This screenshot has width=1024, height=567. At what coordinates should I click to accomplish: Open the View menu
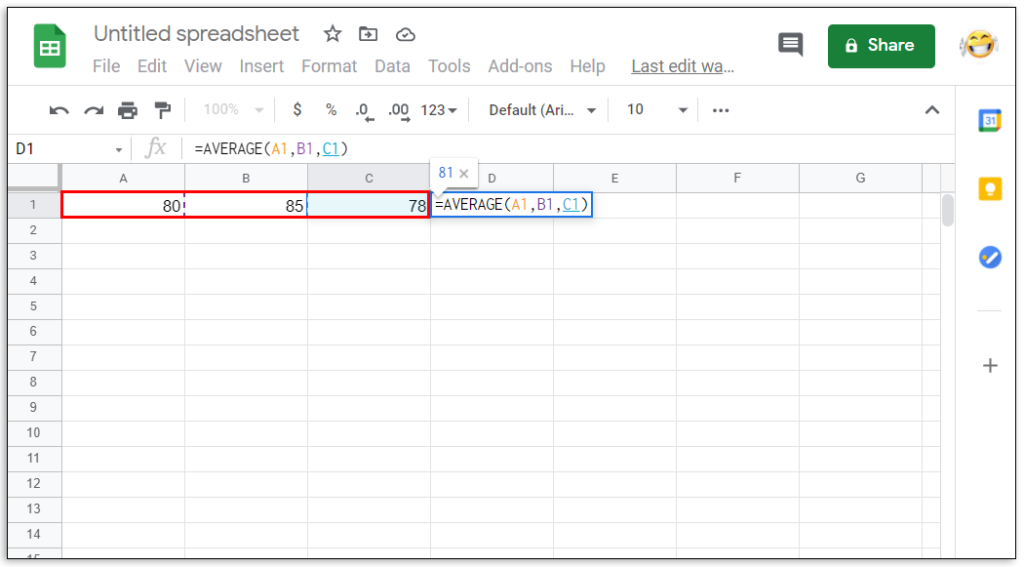(x=203, y=67)
